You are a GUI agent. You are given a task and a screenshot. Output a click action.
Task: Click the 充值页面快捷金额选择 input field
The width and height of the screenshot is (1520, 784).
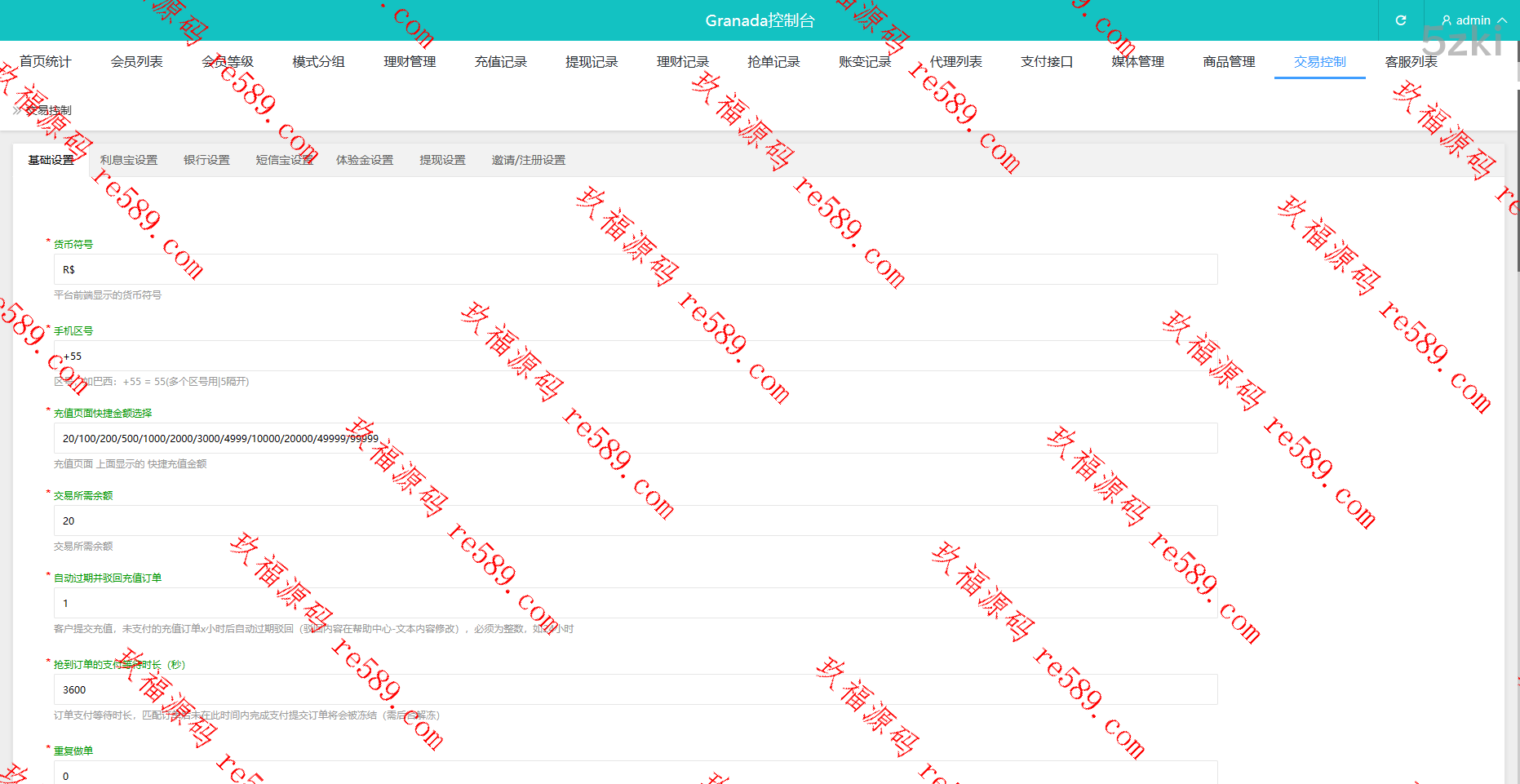tap(635, 439)
